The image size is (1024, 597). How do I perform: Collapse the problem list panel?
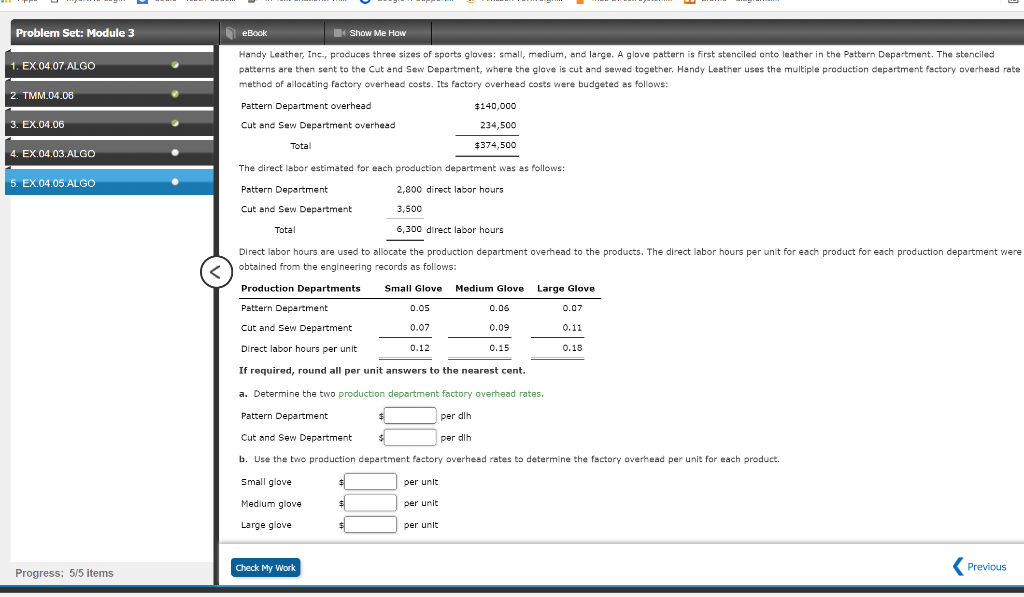[x=216, y=271]
